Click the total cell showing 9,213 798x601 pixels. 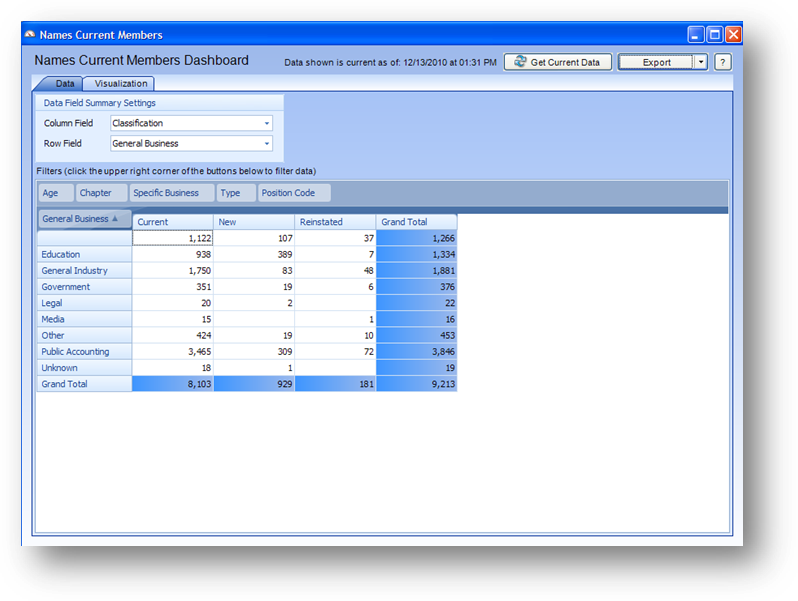pyautogui.click(x=416, y=384)
